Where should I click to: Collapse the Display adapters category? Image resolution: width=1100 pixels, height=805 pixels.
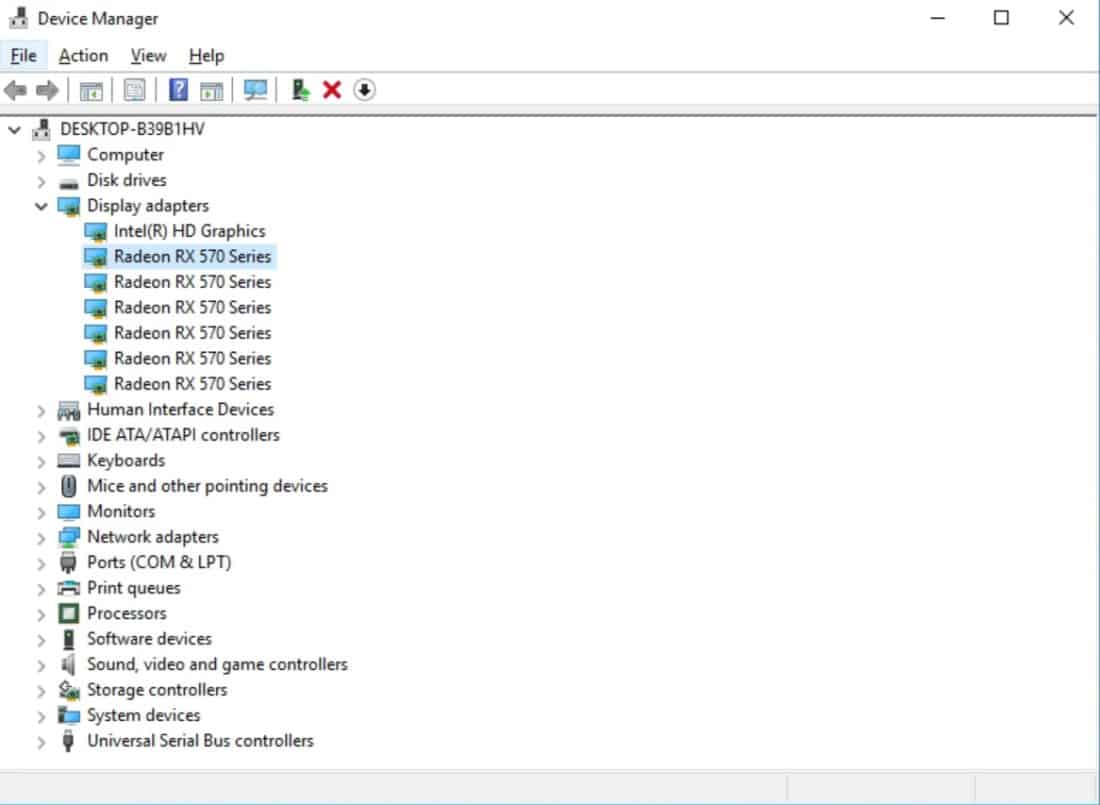pyautogui.click(x=41, y=206)
